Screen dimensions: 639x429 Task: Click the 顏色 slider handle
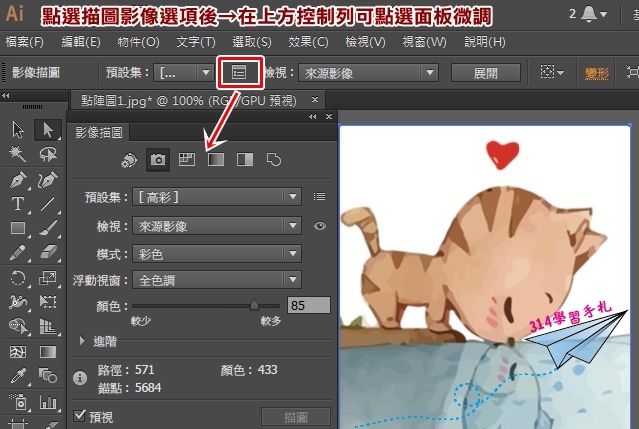click(x=254, y=305)
